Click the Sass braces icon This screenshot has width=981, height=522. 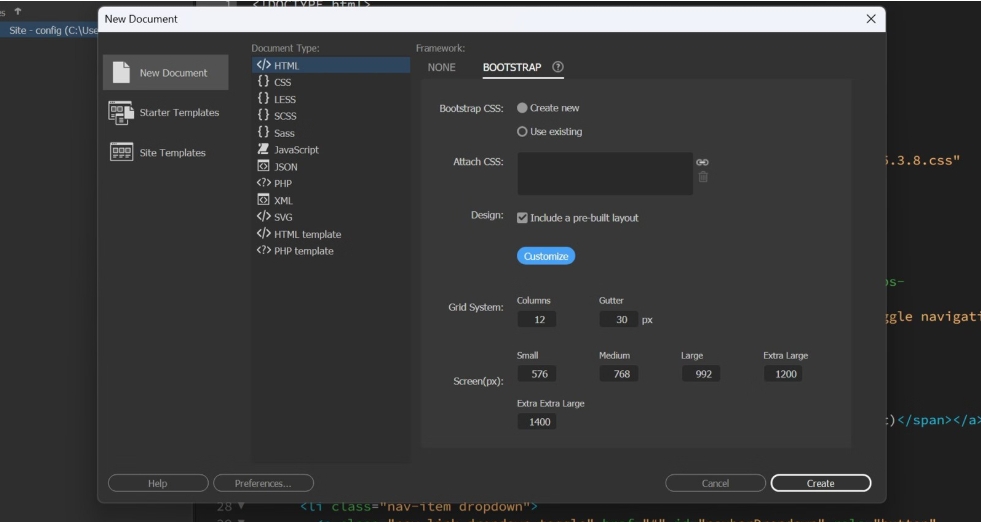point(263,132)
